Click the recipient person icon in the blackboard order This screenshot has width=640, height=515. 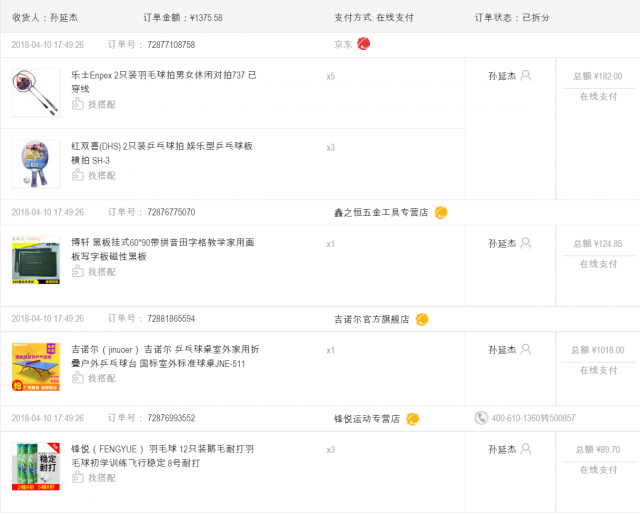pyautogui.click(x=526, y=243)
